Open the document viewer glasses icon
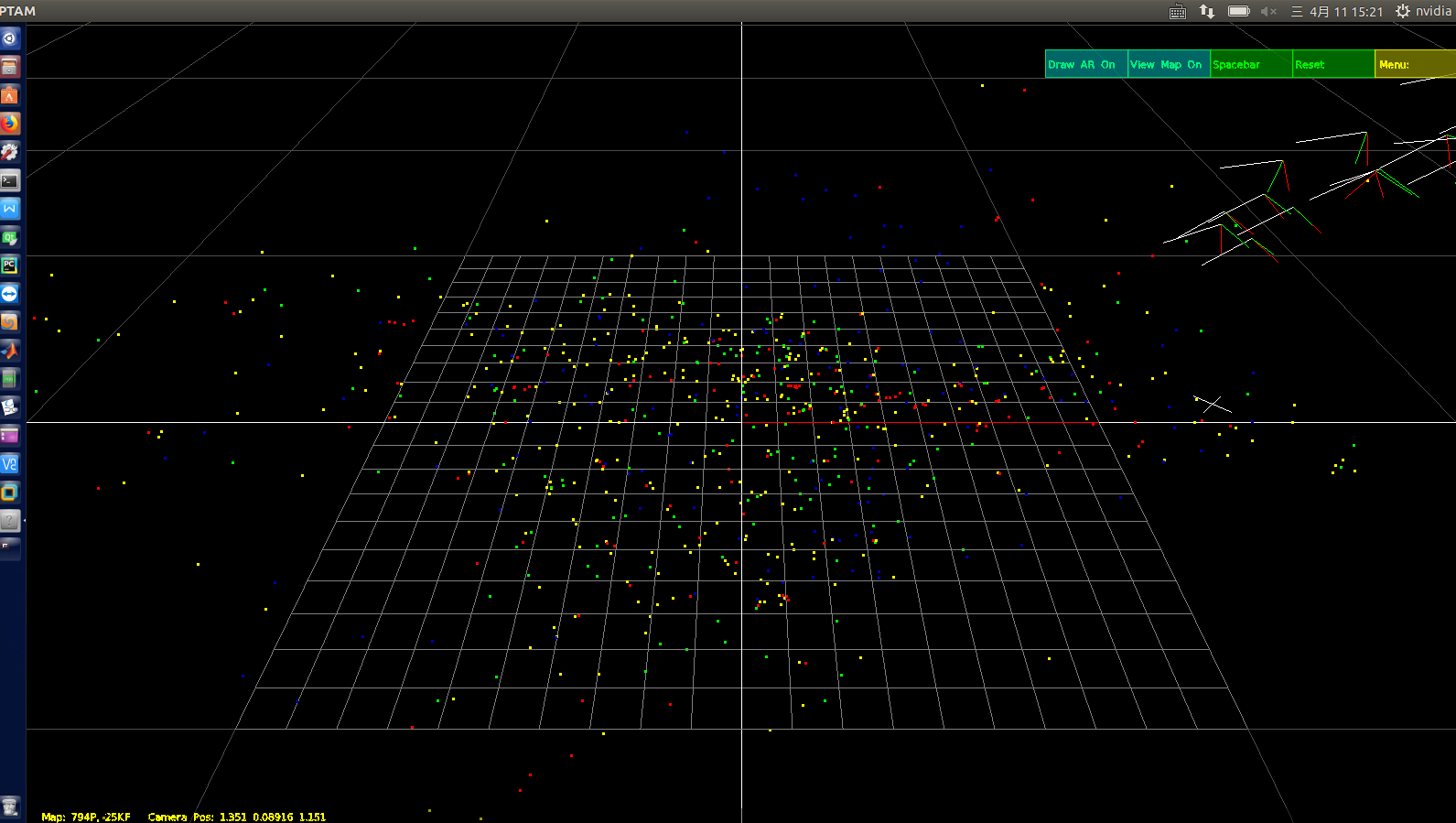This screenshot has width=1456, height=823. click(x=9, y=407)
